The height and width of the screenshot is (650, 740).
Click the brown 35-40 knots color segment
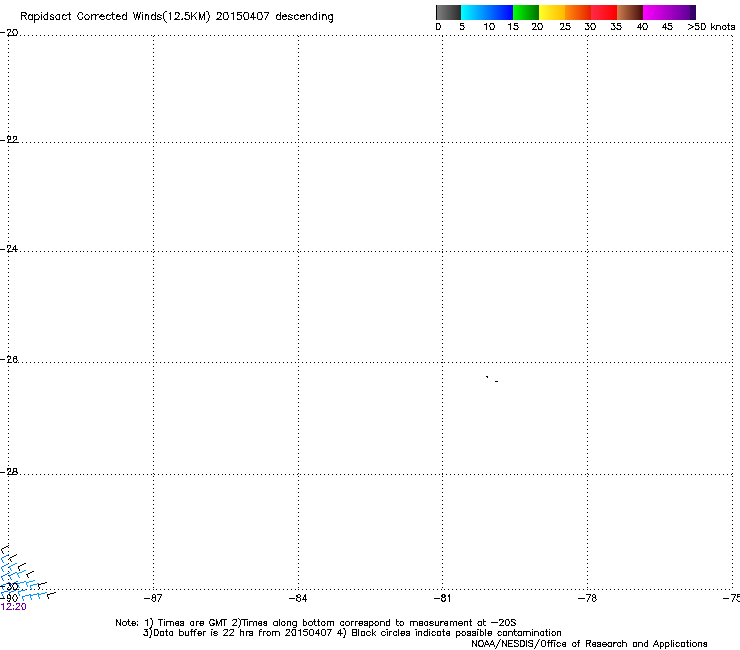point(630,12)
